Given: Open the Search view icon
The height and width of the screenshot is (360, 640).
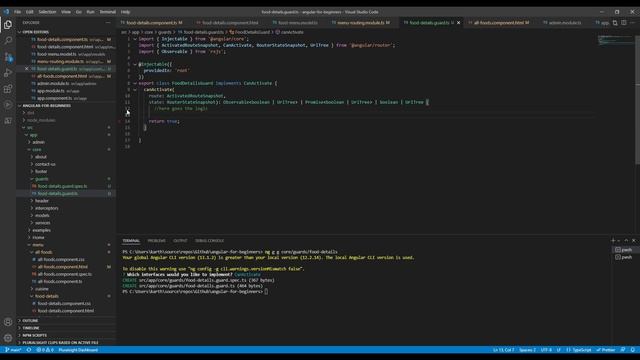Looking at the screenshot, I should [8, 40].
